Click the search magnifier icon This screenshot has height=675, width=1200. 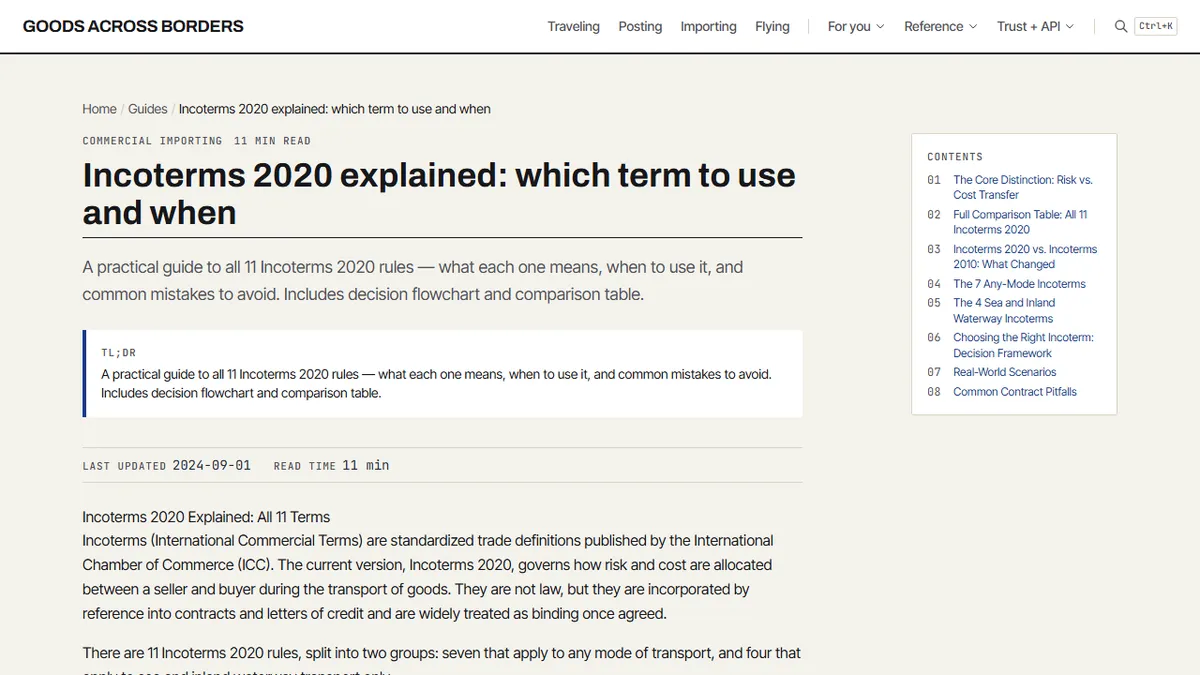(1121, 27)
